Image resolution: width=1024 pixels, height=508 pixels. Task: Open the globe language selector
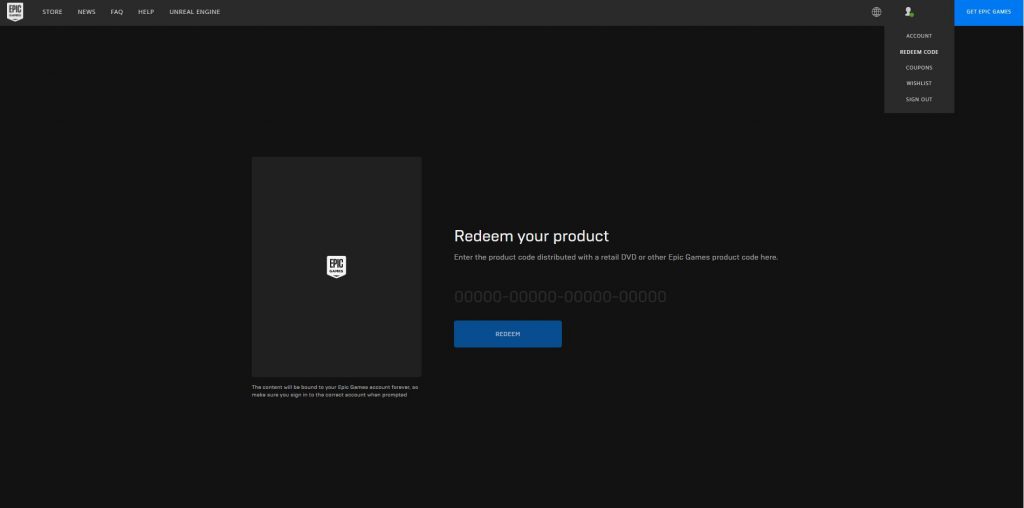point(876,12)
